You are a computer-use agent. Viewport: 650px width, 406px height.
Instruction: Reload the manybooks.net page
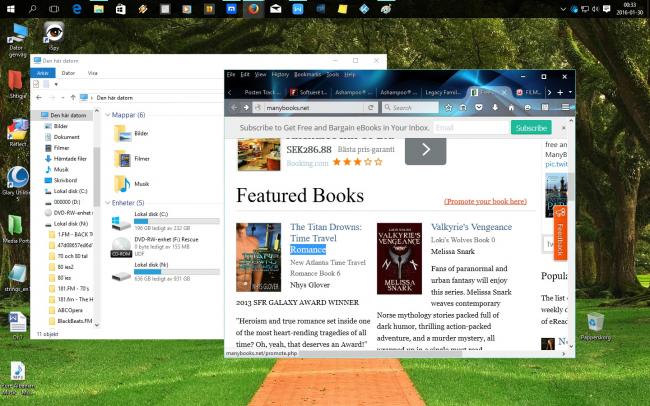pos(371,107)
